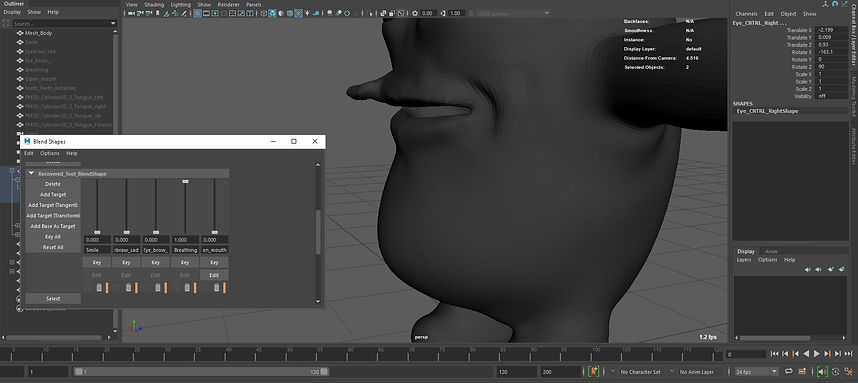The image size is (858, 383).
Task: Toggle the loop playback icon
Action: point(789,372)
